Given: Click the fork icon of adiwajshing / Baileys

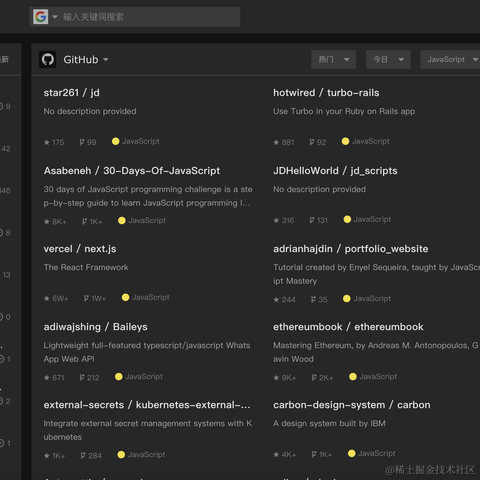Looking at the screenshot, I should click(x=82, y=378).
